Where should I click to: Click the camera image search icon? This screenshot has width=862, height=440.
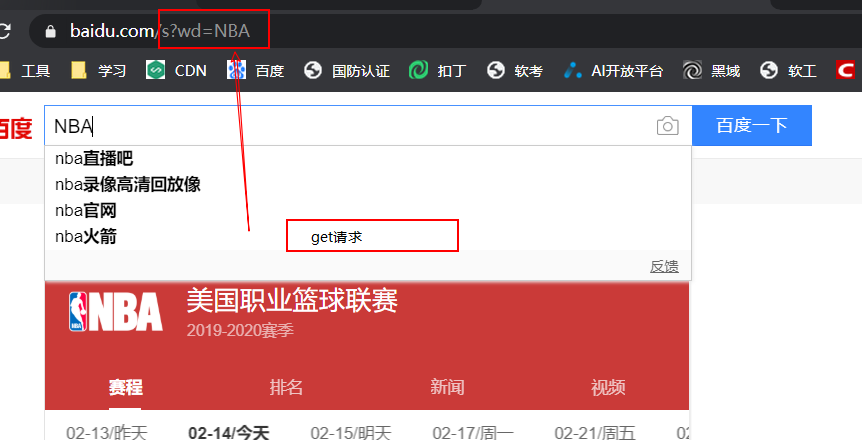pos(667,126)
